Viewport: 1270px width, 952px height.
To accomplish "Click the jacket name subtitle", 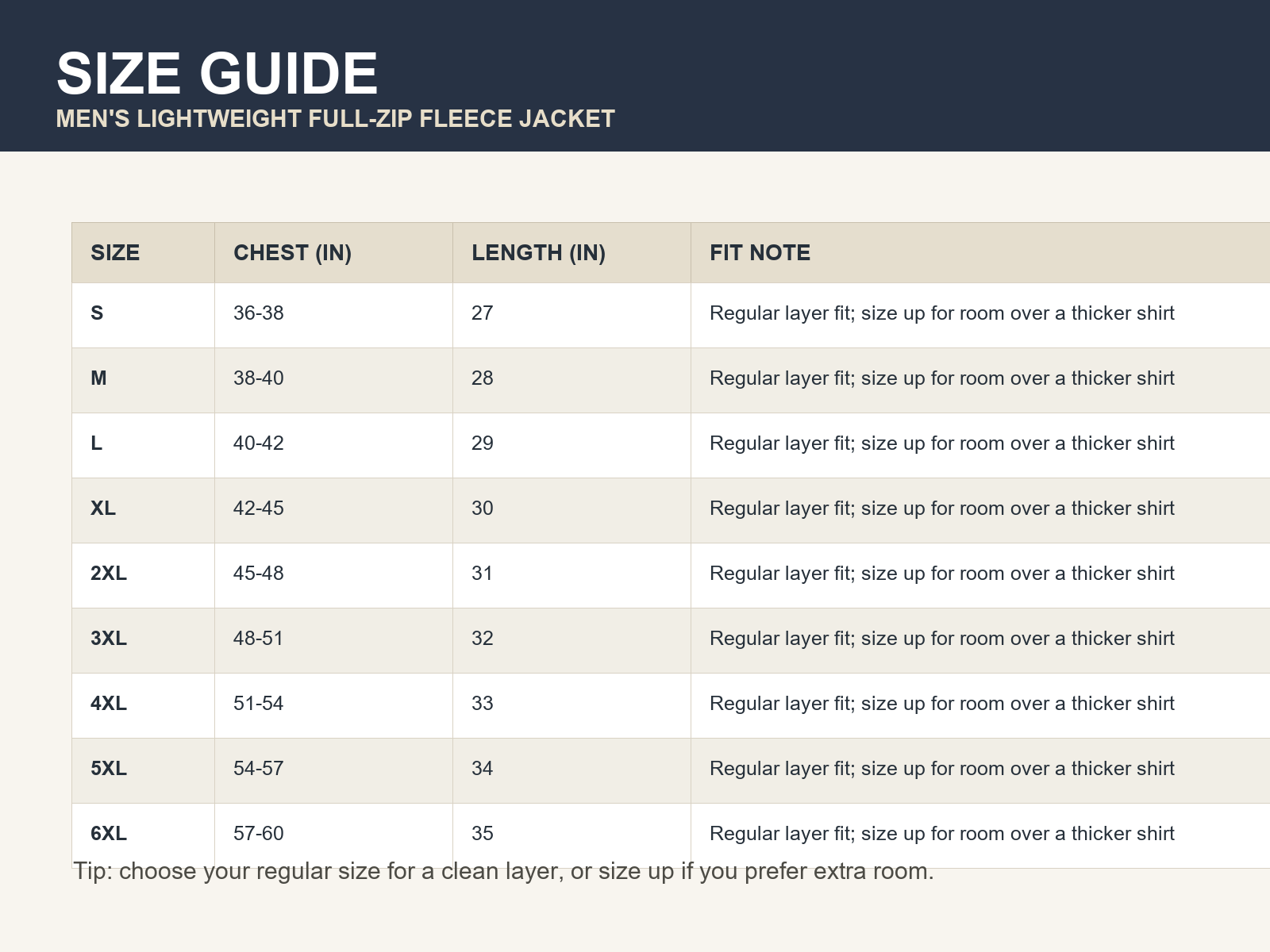I will point(335,119).
